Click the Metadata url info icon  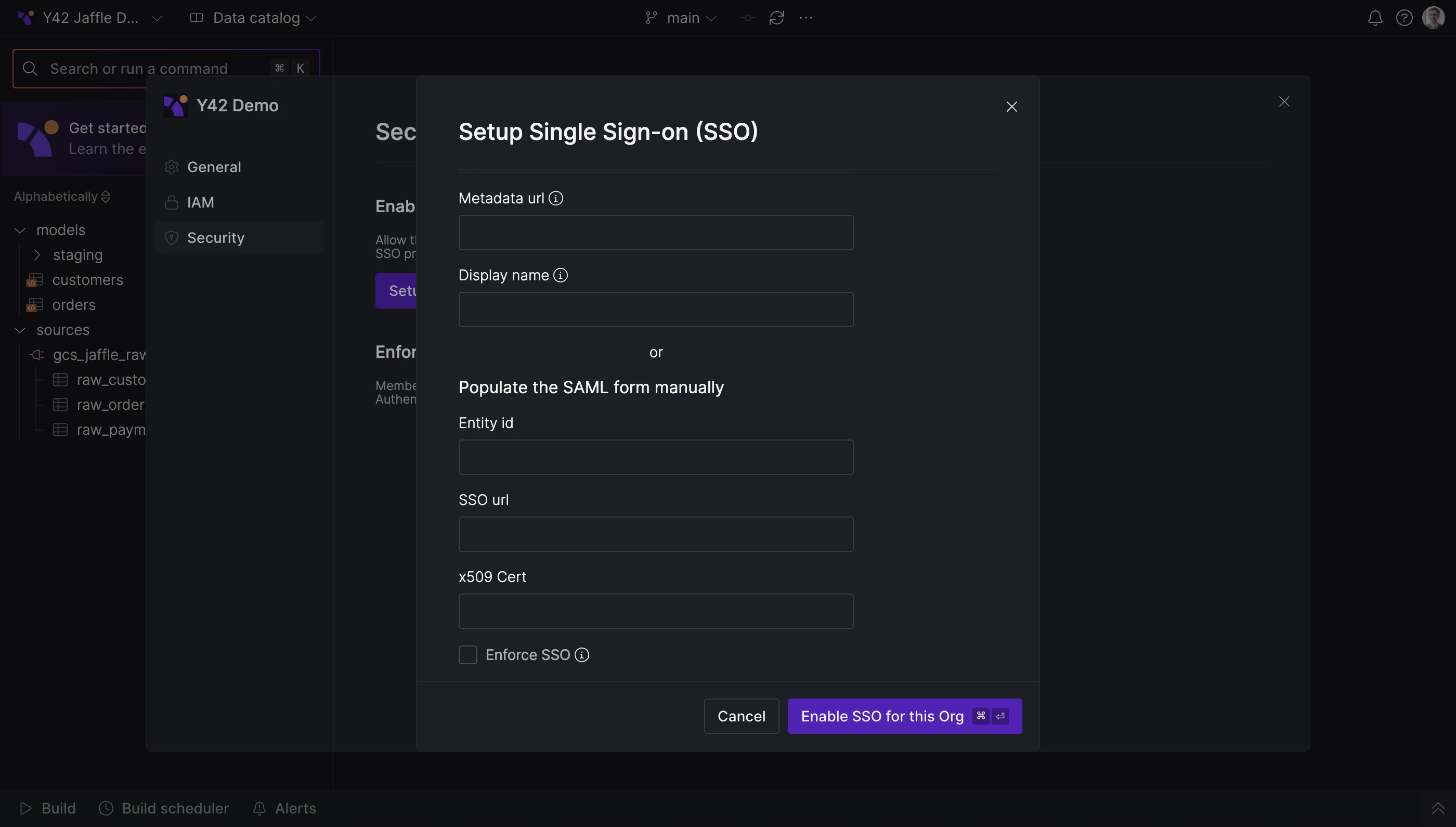[556, 198]
